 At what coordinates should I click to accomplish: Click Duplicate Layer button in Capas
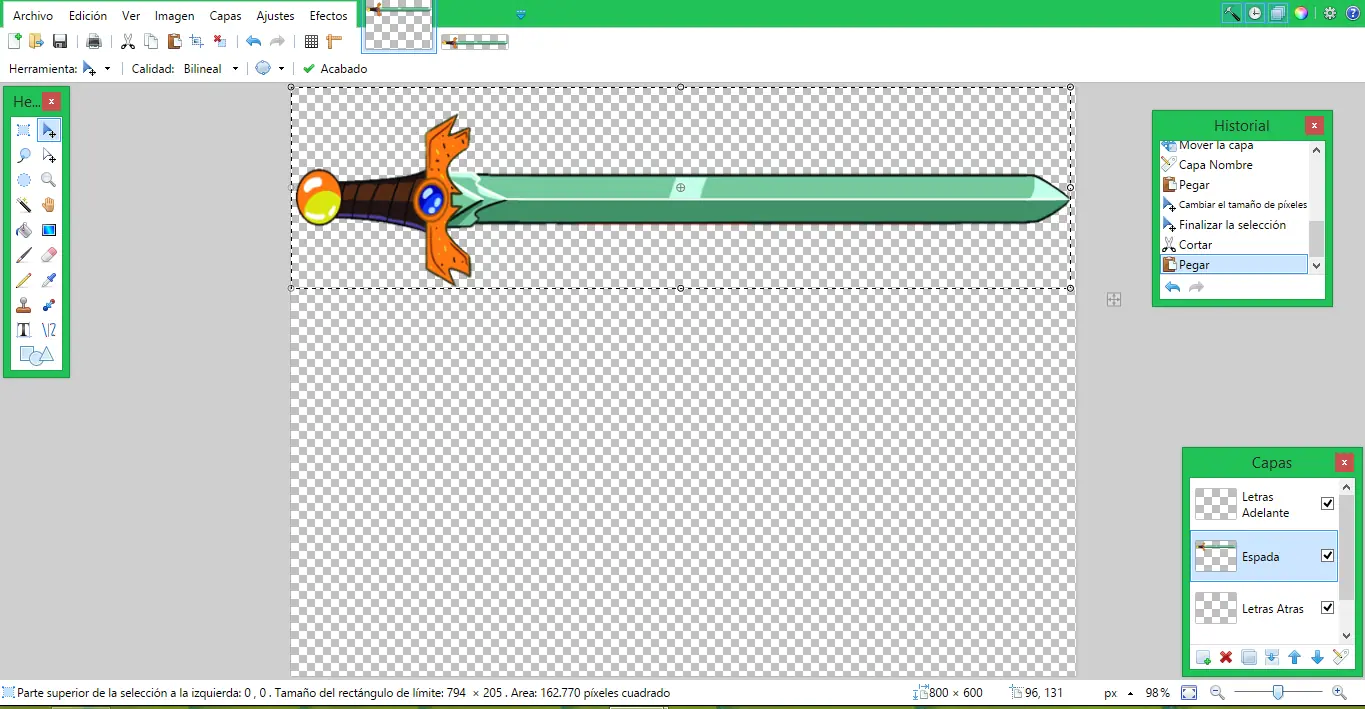click(1249, 657)
